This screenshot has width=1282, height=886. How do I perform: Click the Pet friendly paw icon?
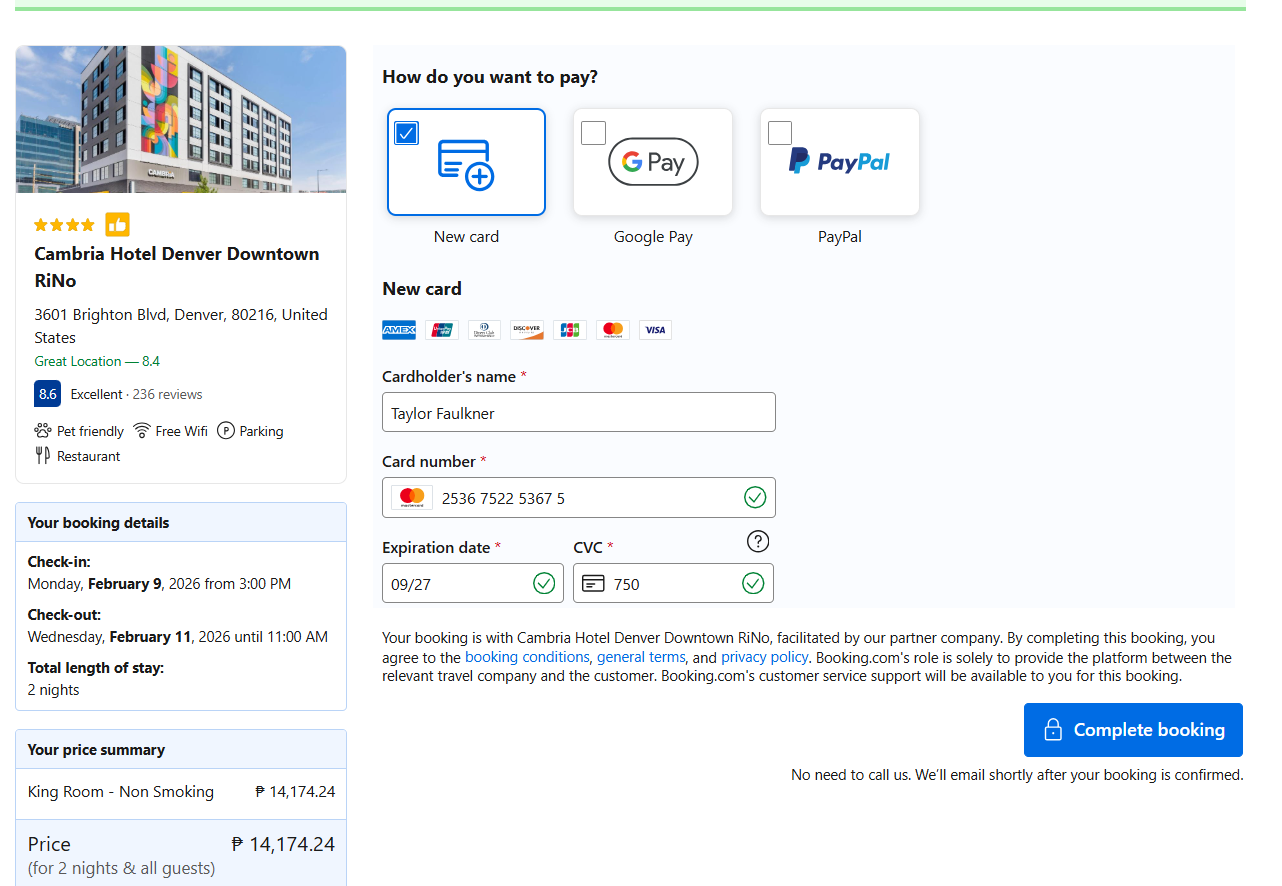point(43,431)
